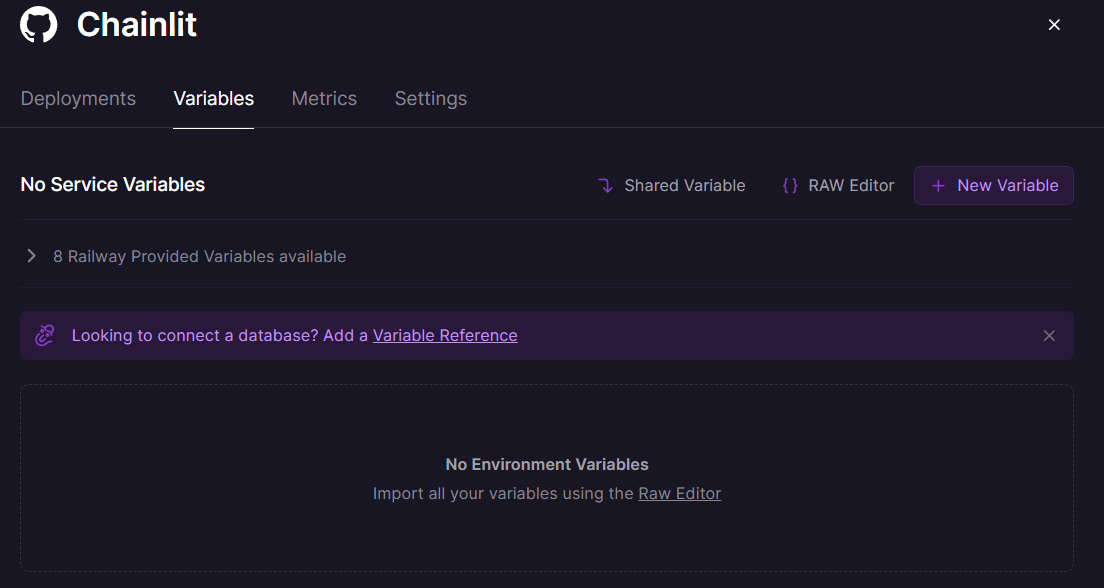Click the GitHub logo icon beside Chainlit
Image resolution: width=1104 pixels, height=588 pixels.
38,25
